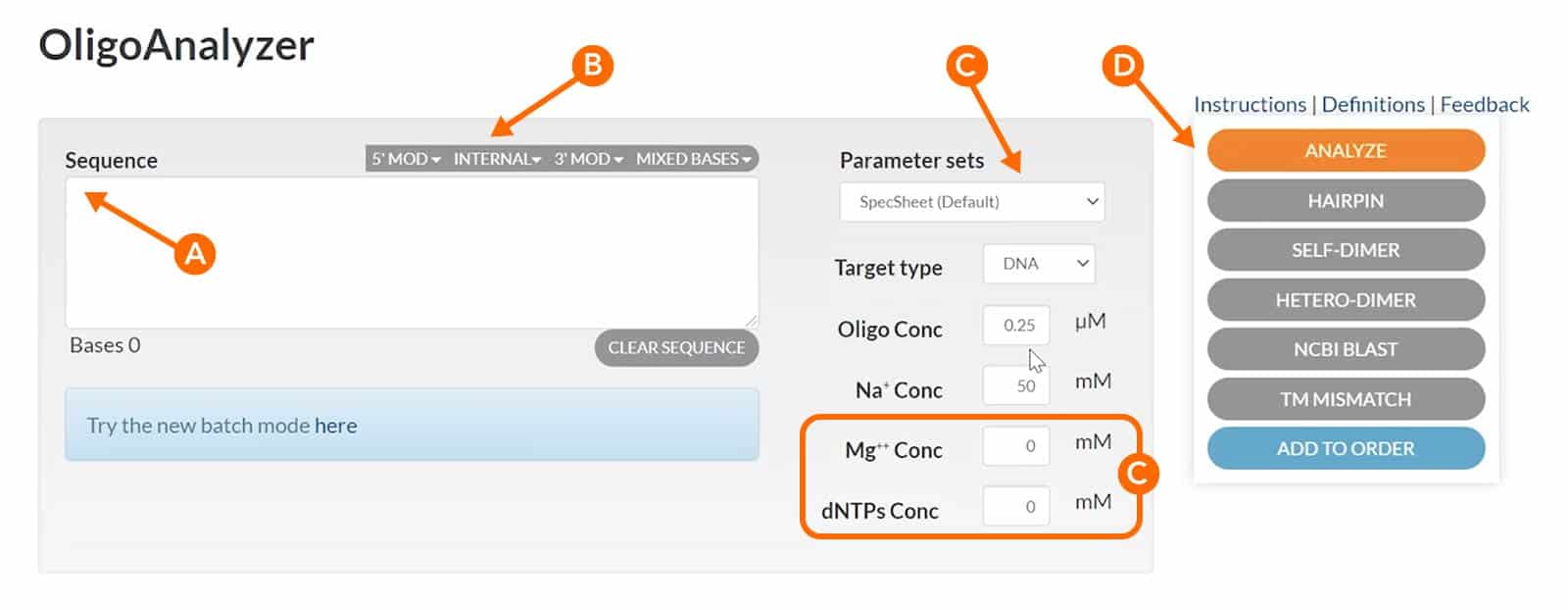The width and height of the screenshot is (1568, 610).
Task: Run the HAIRPIN analysis
Action: [1346, 201]
